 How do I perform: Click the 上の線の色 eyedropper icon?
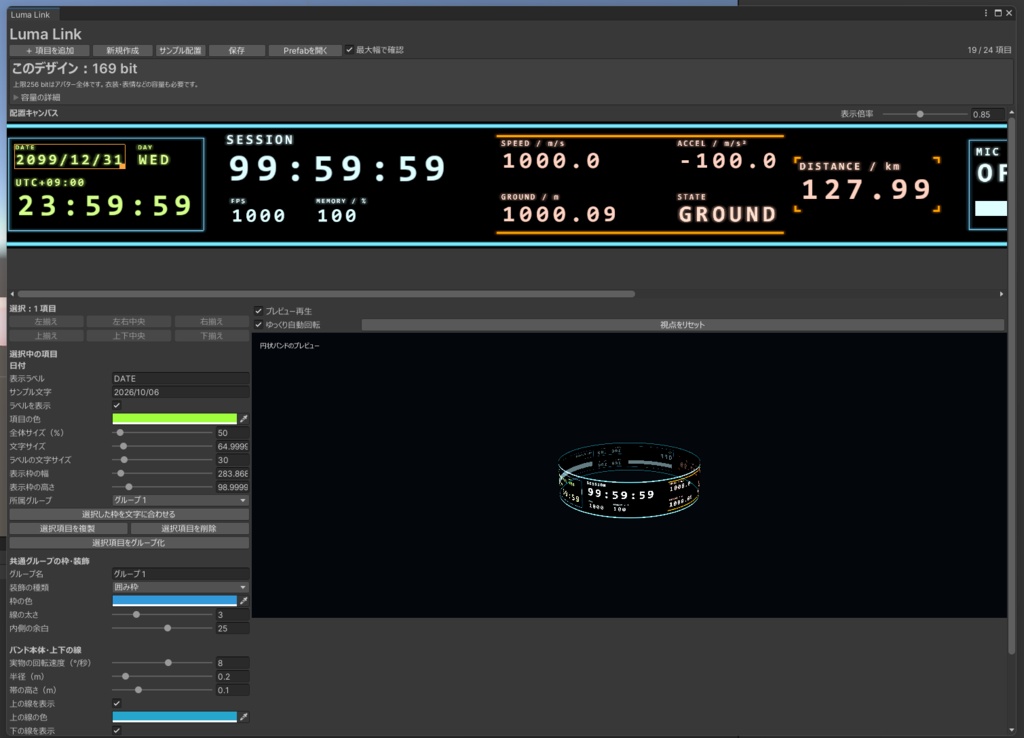pos(244,717)
